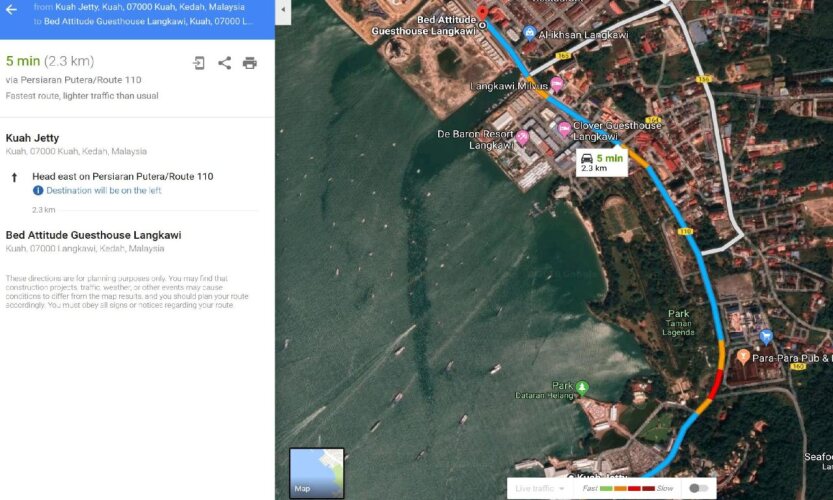Print the directions

[x=249, y=63]
